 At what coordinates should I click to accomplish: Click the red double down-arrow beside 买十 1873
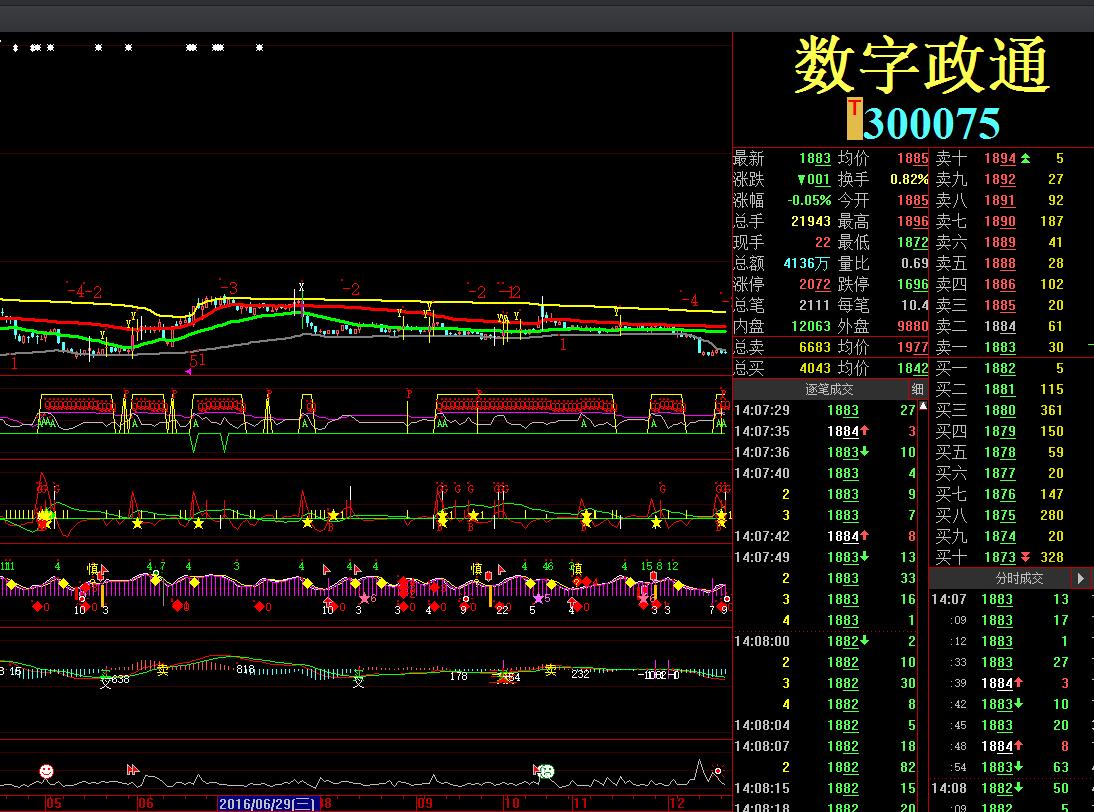(x=1026, y=557)
